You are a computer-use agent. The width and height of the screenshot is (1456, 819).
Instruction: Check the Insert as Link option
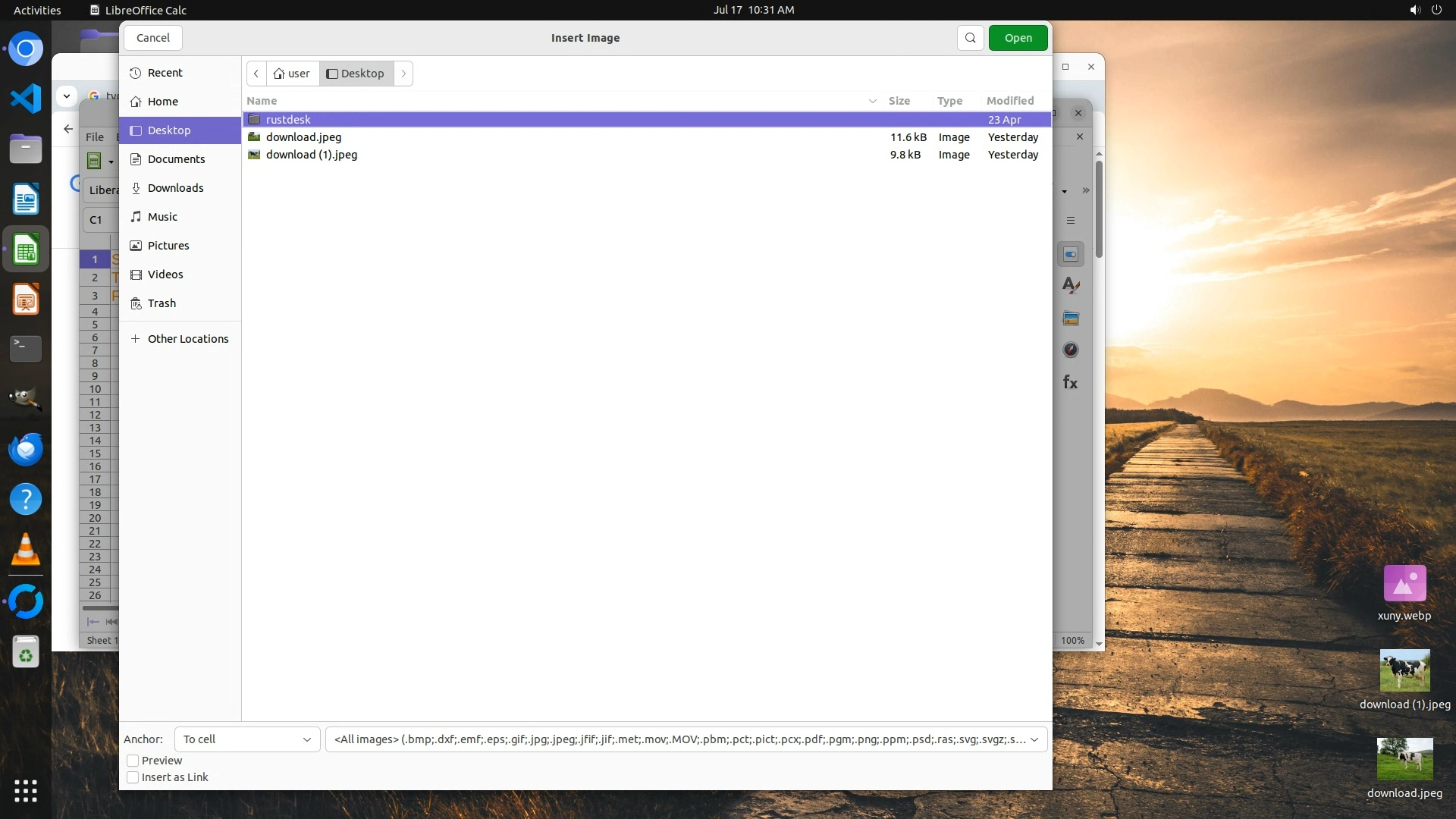(x=133, y=777)
